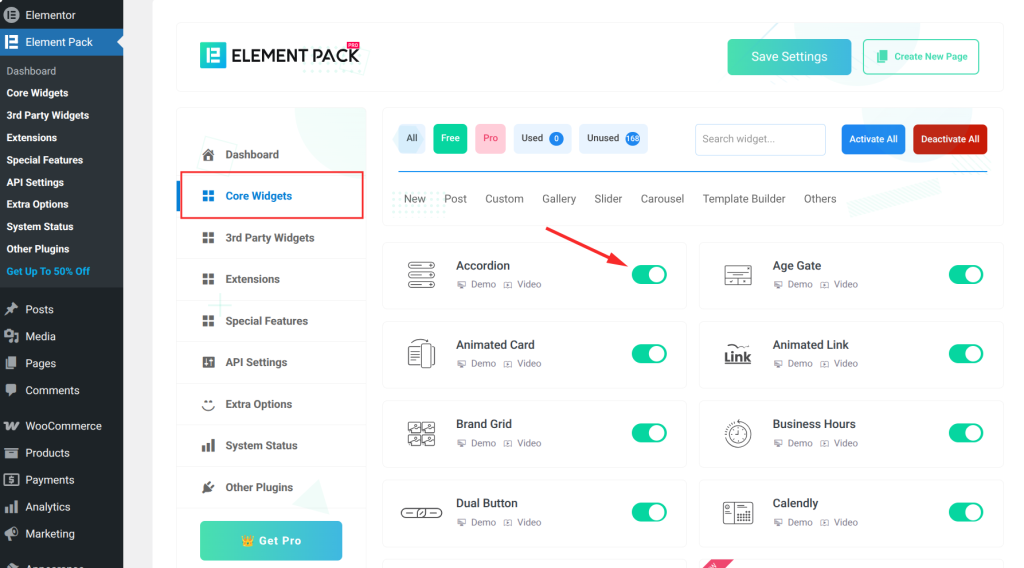Click the Calendly widget icon
This screenshot has height=568, width=1024.
pos(738,513)
